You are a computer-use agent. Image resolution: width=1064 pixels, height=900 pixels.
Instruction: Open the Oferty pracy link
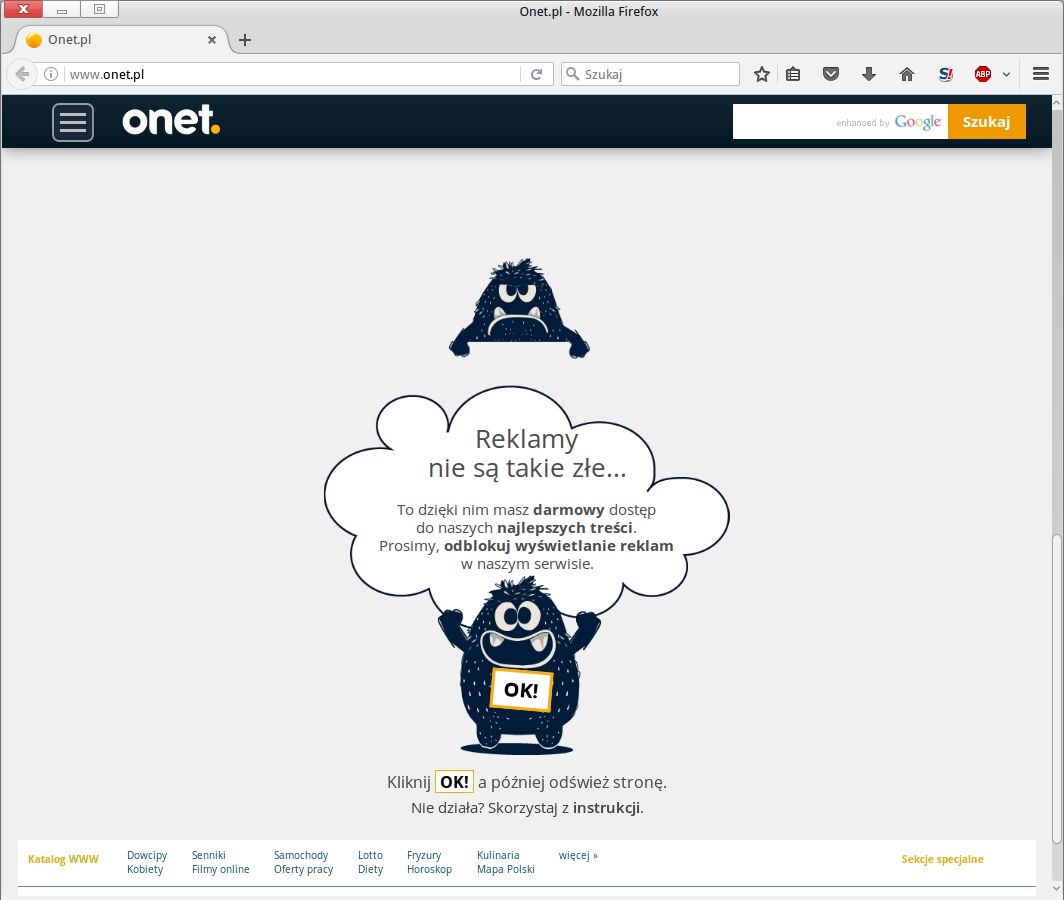tap(303, 869)
